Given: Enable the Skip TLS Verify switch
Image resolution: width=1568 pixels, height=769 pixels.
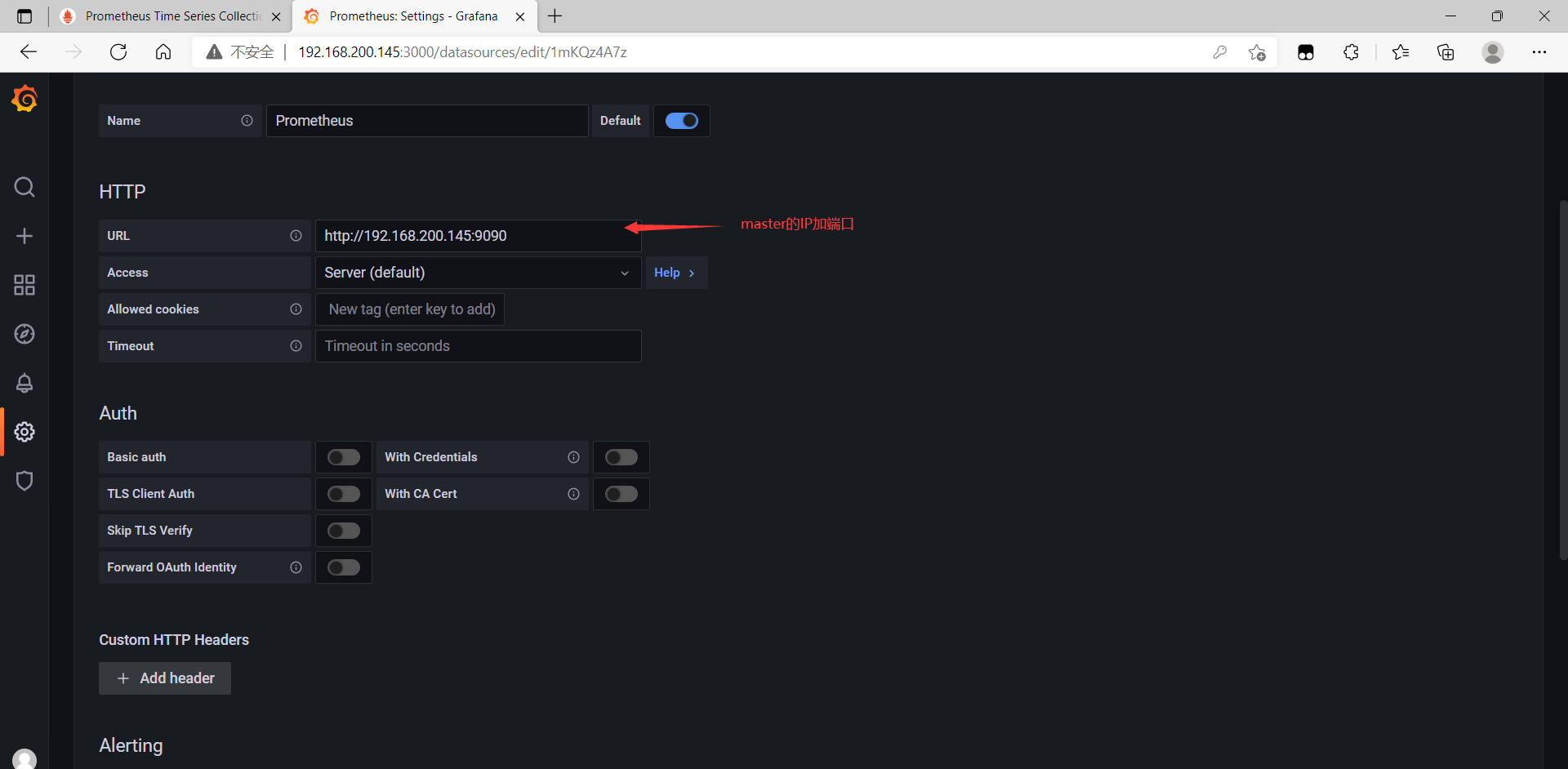Looking at the screenshot, I should click(344, 531).
